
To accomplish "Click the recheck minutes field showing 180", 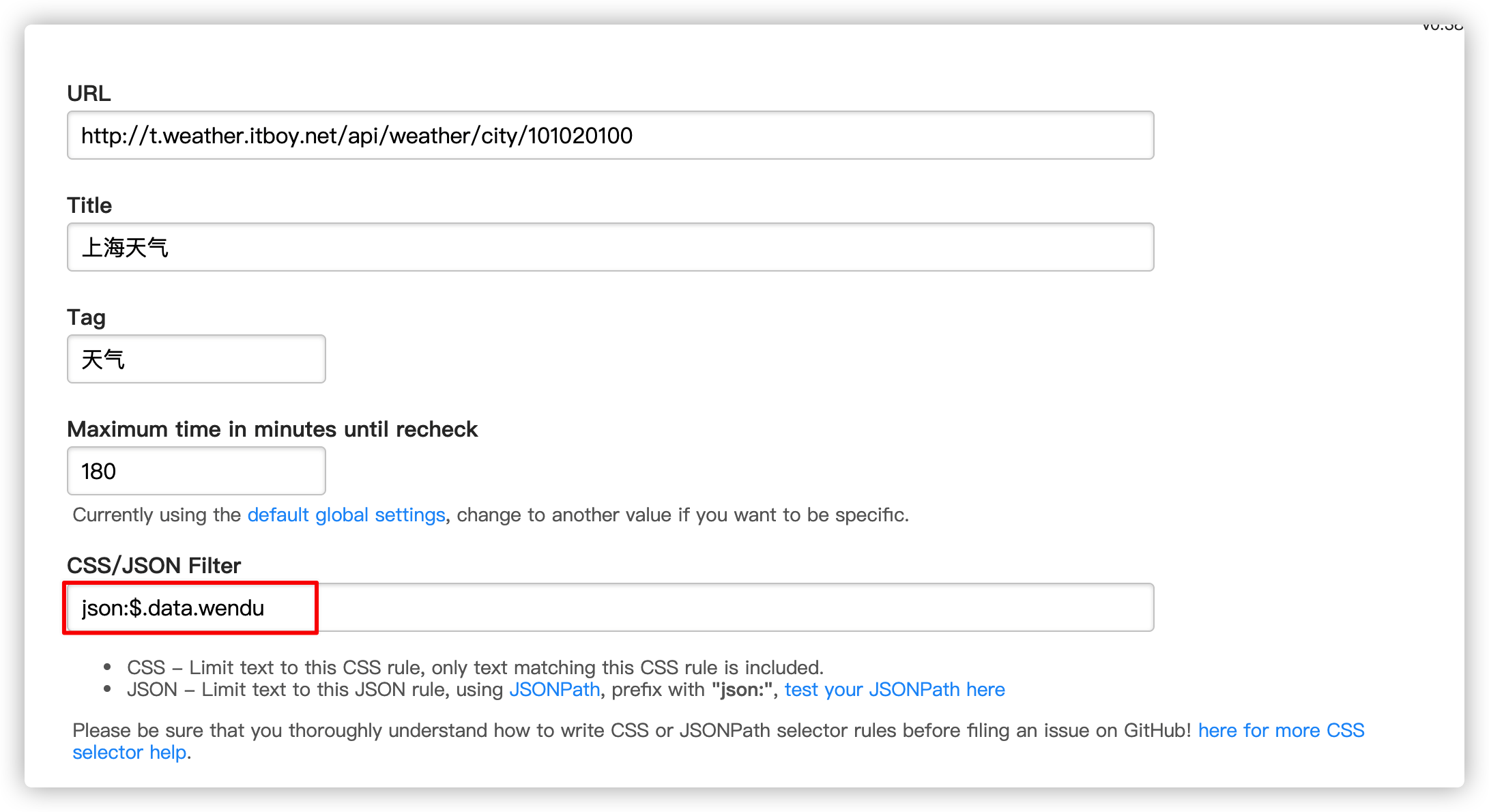I will pyautogui.click(x=195, y=471).
